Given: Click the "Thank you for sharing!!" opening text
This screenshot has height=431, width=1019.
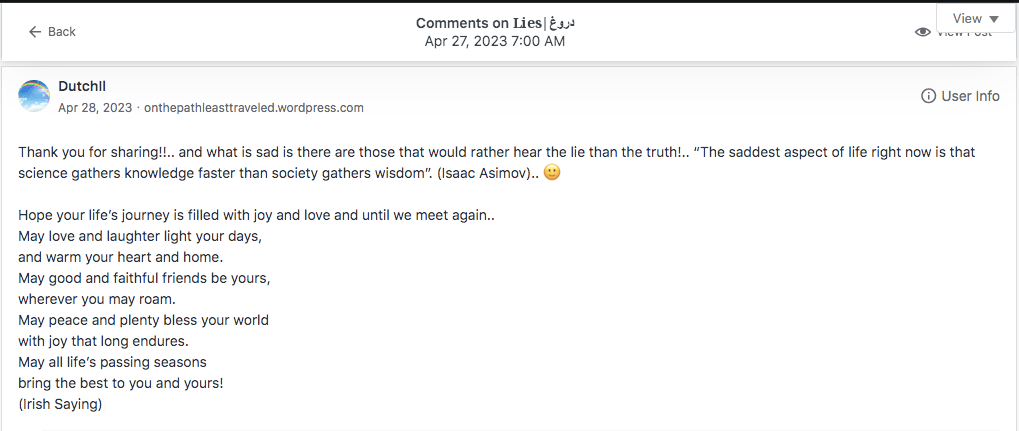Looking at the screenshot, I should (94, 152).
